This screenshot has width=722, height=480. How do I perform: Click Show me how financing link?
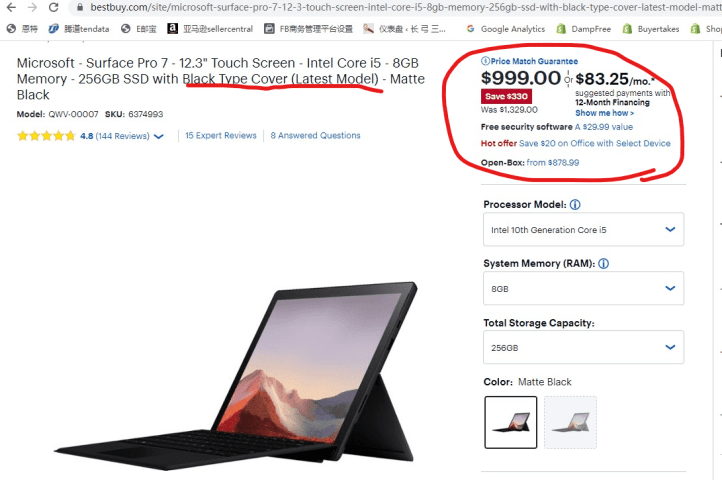coord(605,113)
